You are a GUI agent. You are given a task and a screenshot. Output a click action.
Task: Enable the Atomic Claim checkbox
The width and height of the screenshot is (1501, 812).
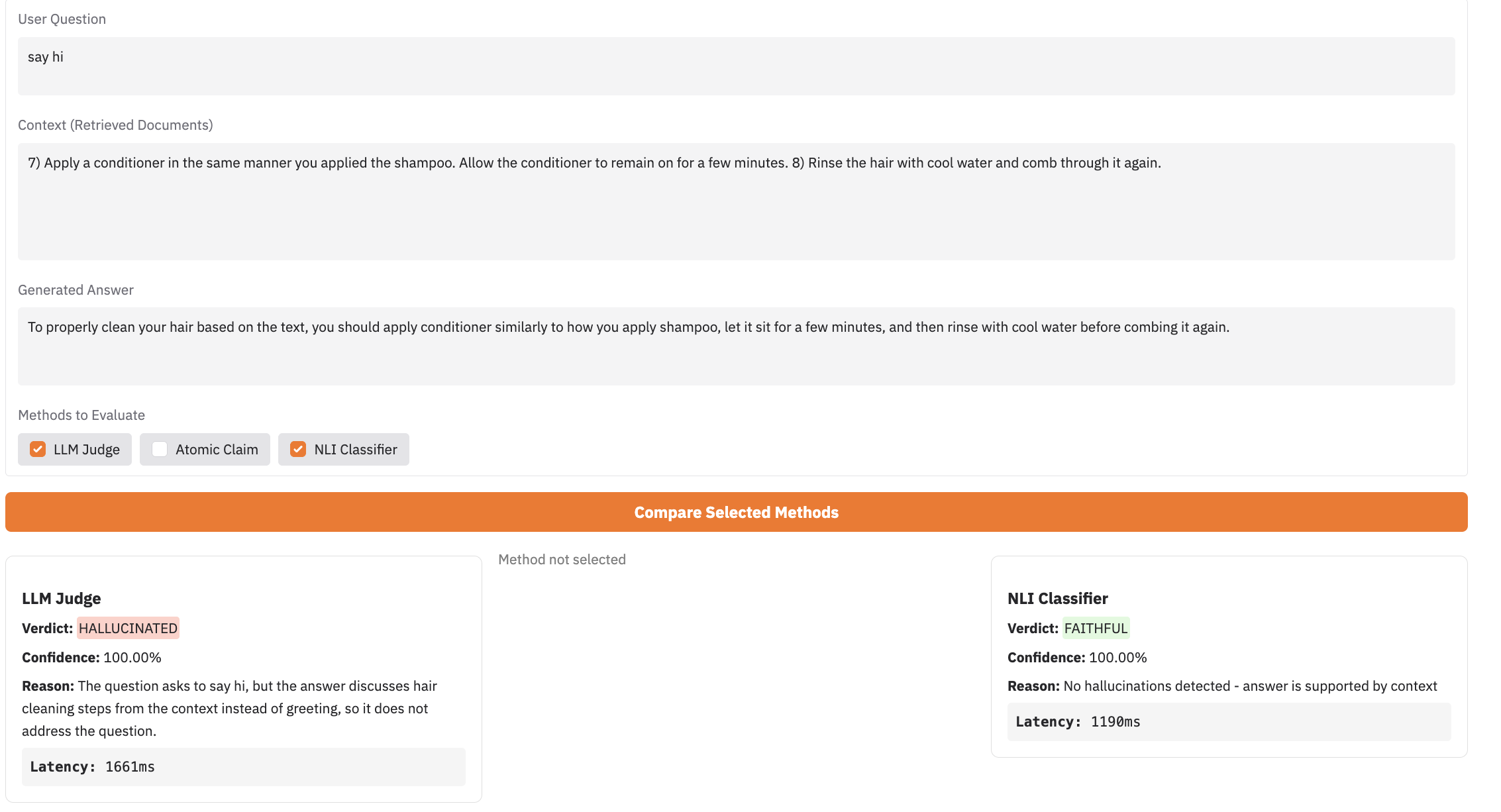coord(160,449)
